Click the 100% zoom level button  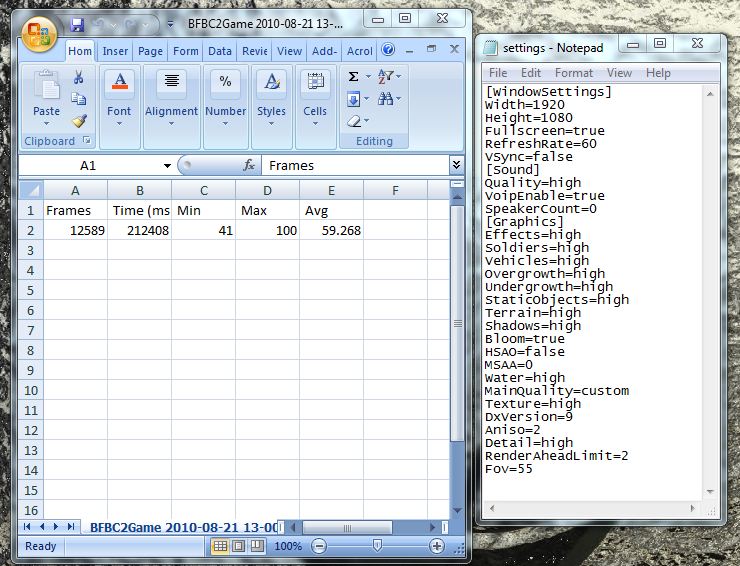[288, 546]
